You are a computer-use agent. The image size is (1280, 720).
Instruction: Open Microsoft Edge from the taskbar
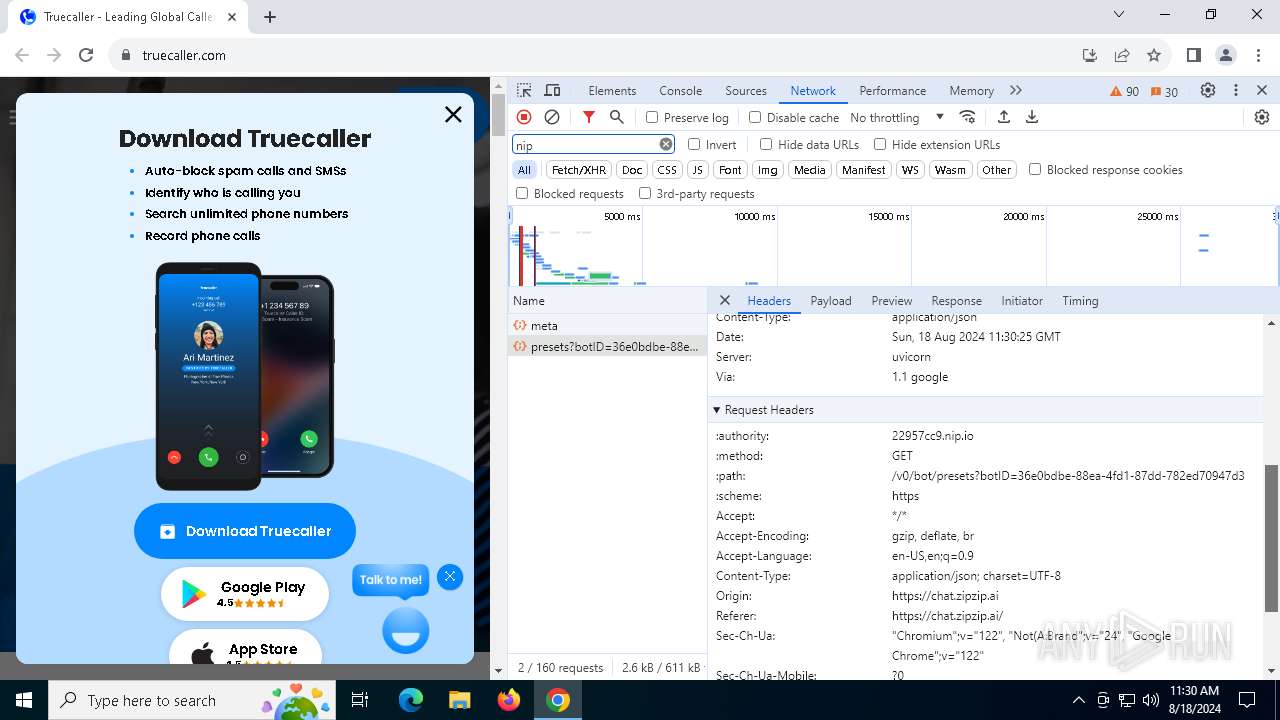(x=411, y=700)
